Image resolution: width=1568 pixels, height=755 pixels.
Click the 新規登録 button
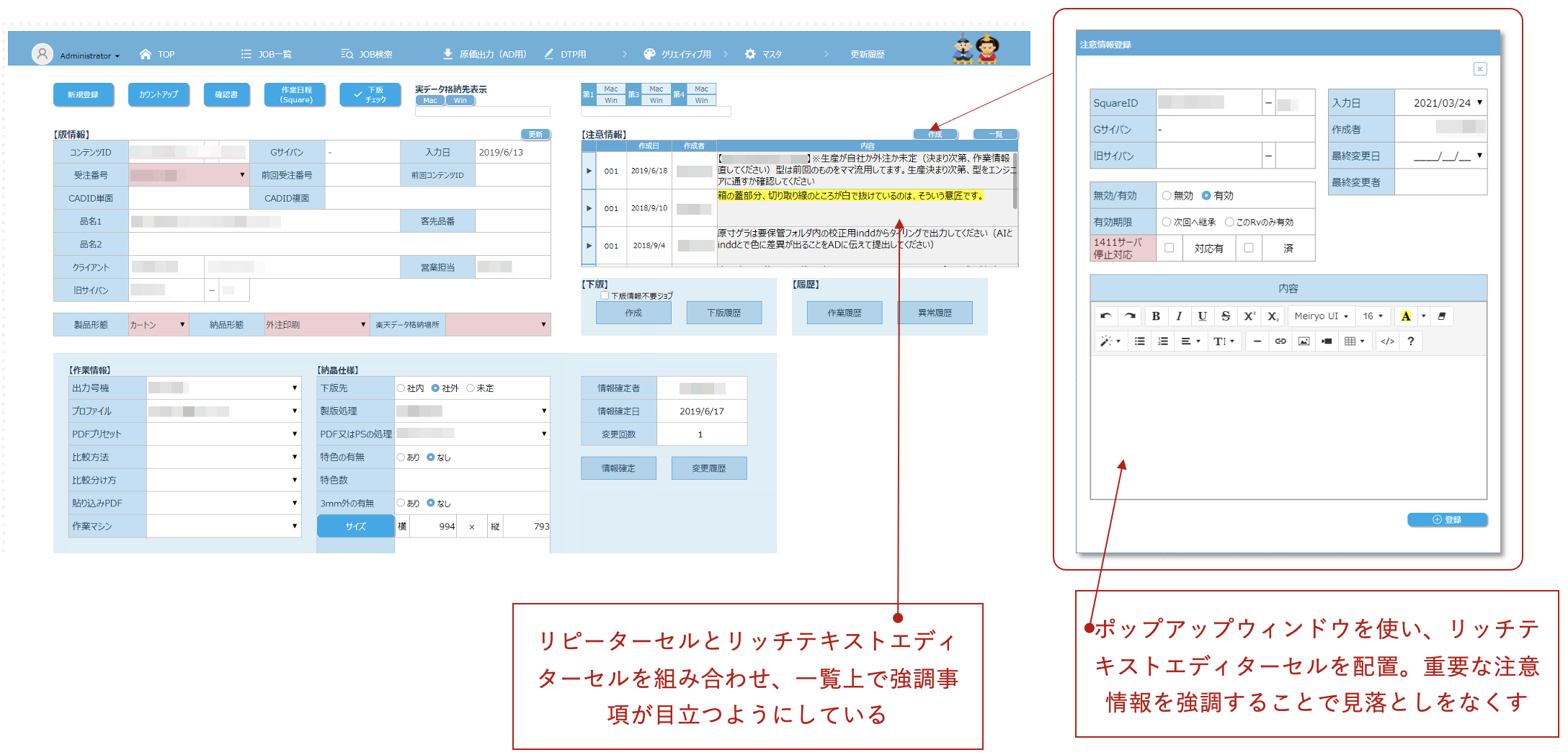click(84, 94)
